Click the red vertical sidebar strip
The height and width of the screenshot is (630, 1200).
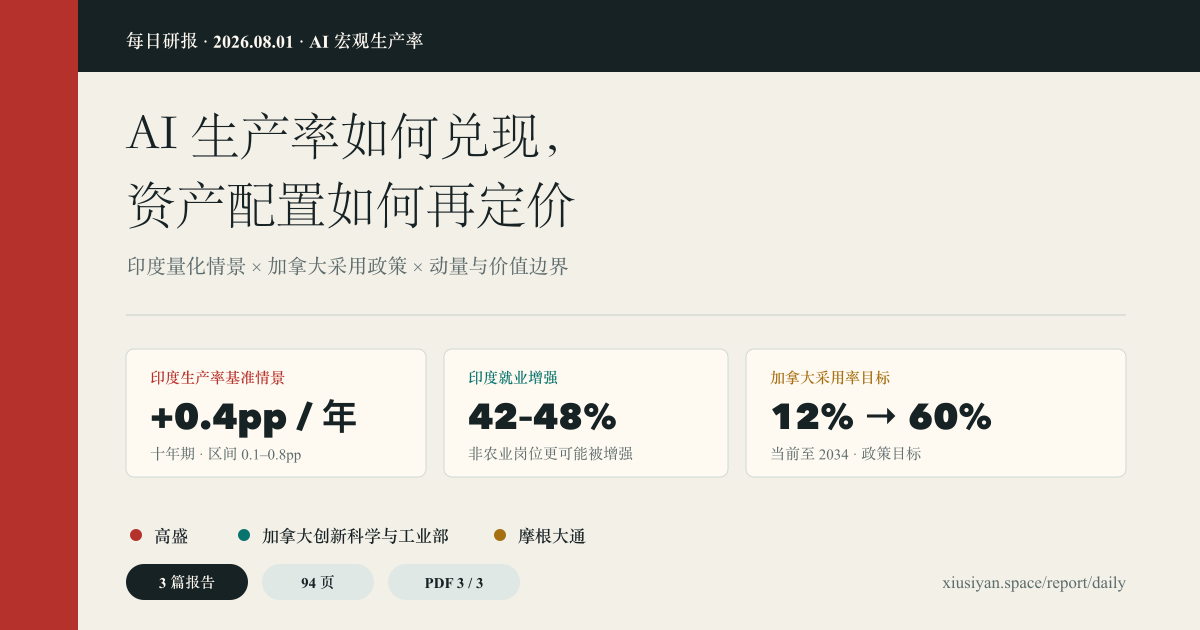39,315
